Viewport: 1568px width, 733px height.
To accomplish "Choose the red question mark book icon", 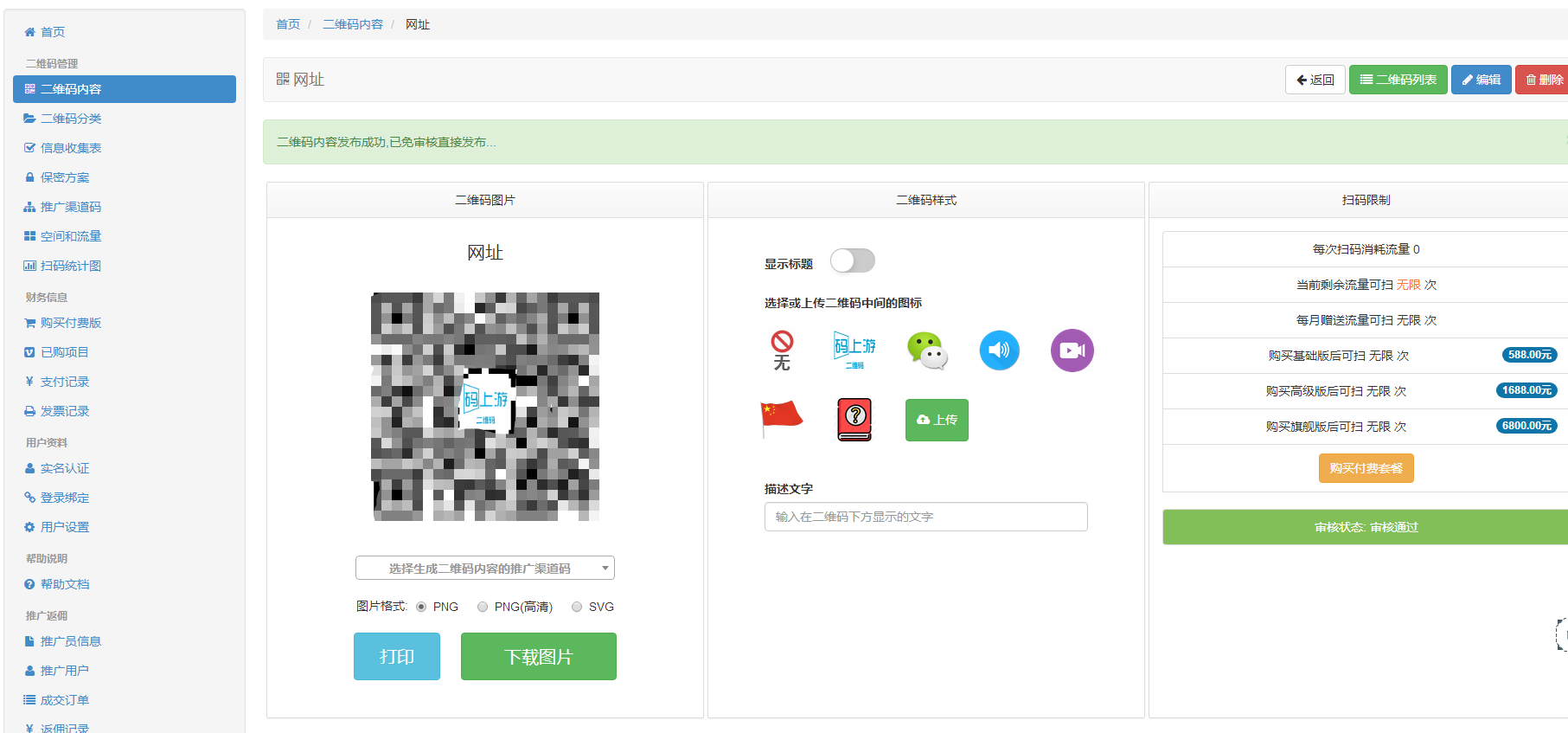I will (x=854, y=420).
